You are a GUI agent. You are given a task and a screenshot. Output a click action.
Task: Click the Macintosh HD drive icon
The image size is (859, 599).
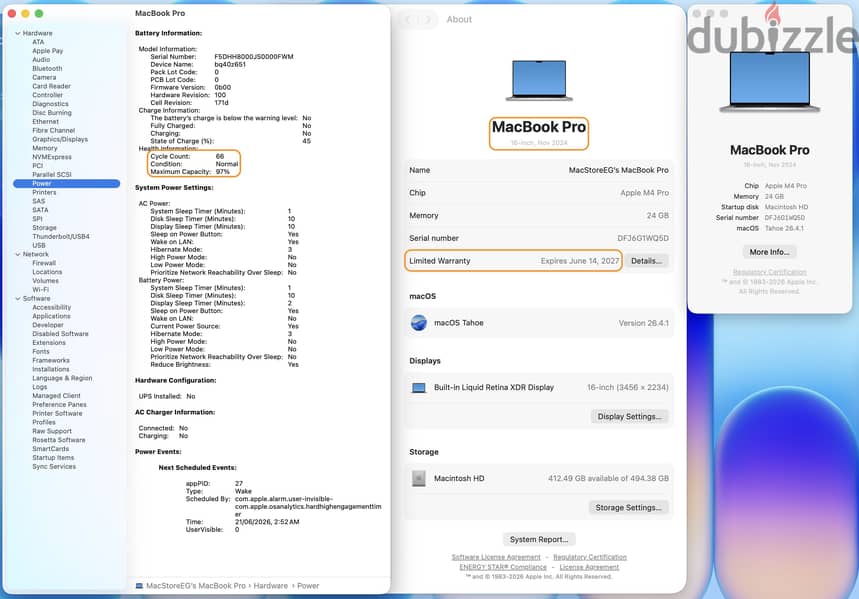[x=419, y=478]
